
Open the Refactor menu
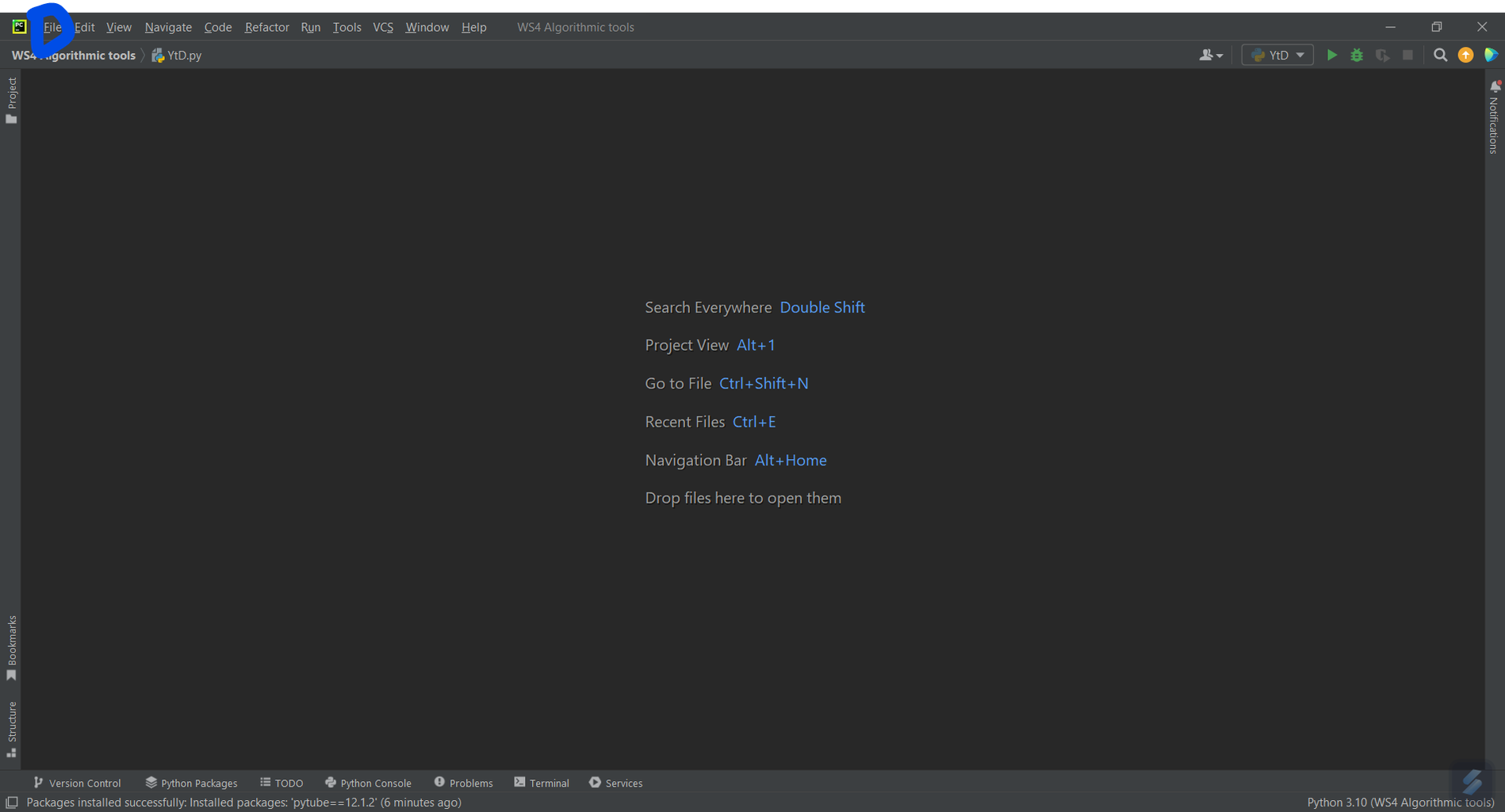point(266,26)
